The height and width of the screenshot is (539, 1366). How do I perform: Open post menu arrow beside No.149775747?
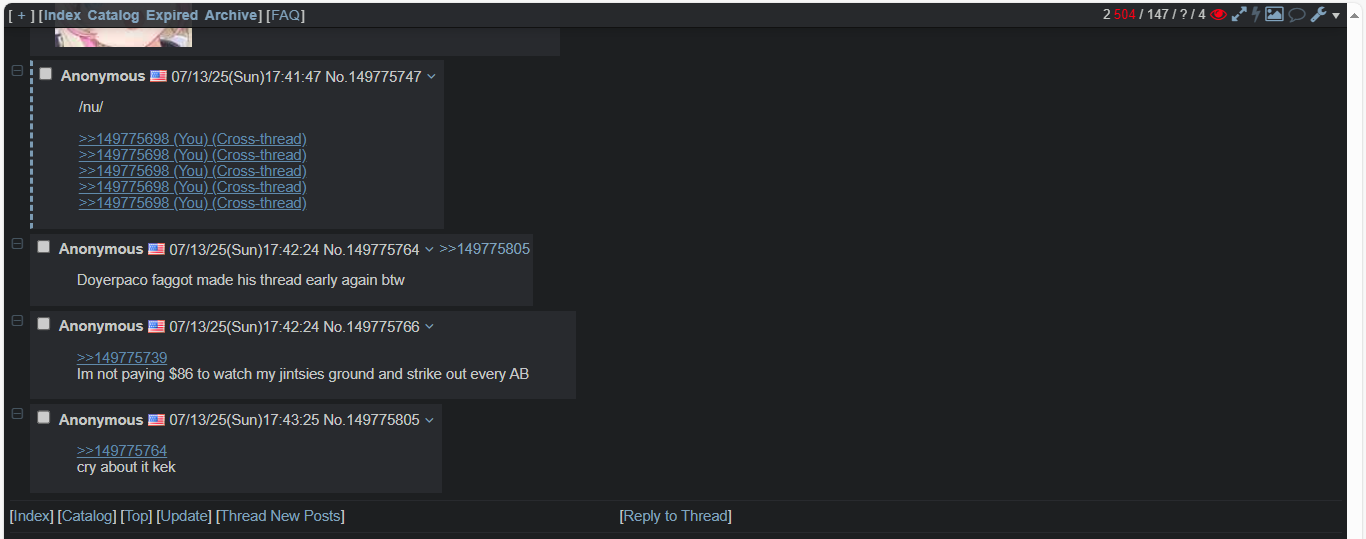(x=431, y=77)
